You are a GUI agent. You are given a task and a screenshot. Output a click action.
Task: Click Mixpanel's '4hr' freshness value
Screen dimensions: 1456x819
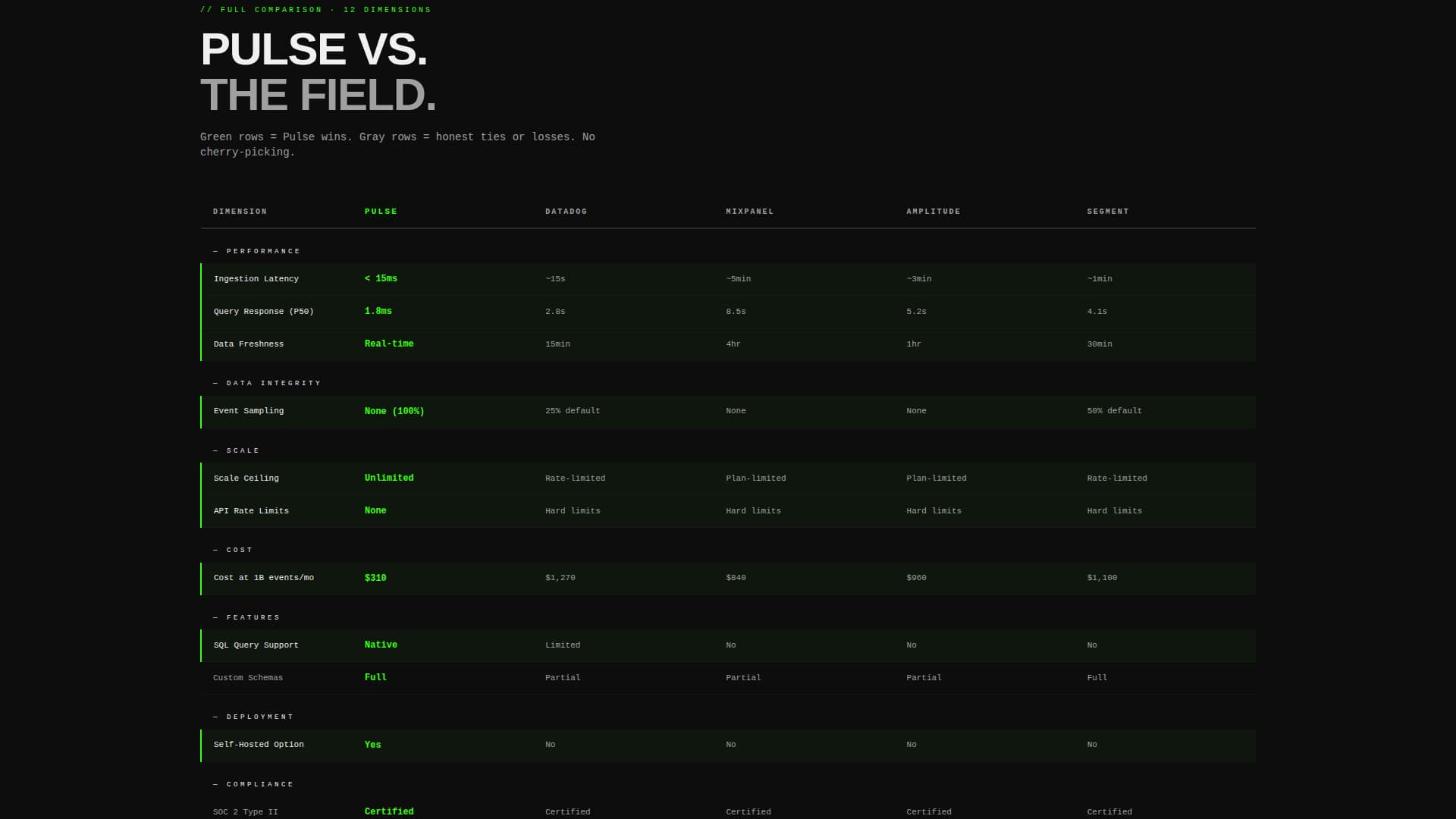(733, 344)
